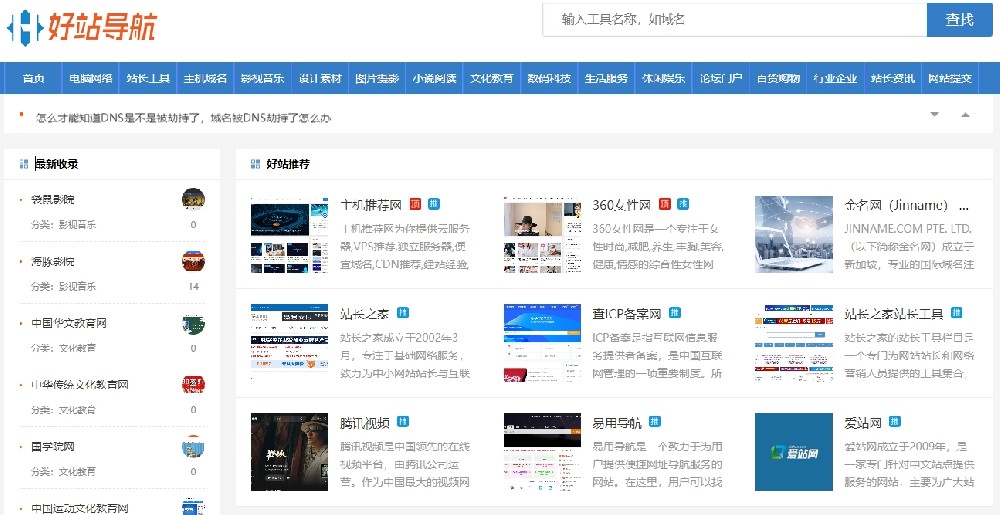Click the 好站导航 site logo

click(82, 27)
